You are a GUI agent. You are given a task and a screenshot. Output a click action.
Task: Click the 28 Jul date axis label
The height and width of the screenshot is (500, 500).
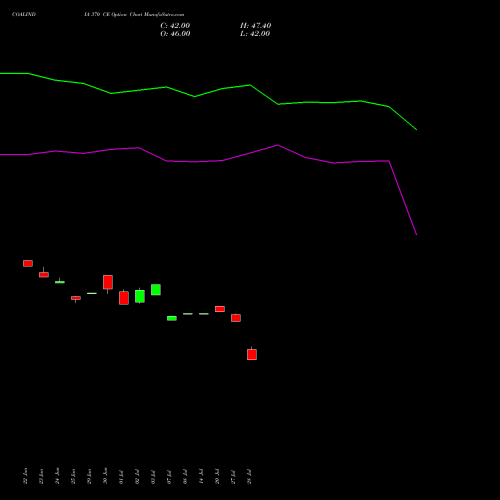(250, 477)
